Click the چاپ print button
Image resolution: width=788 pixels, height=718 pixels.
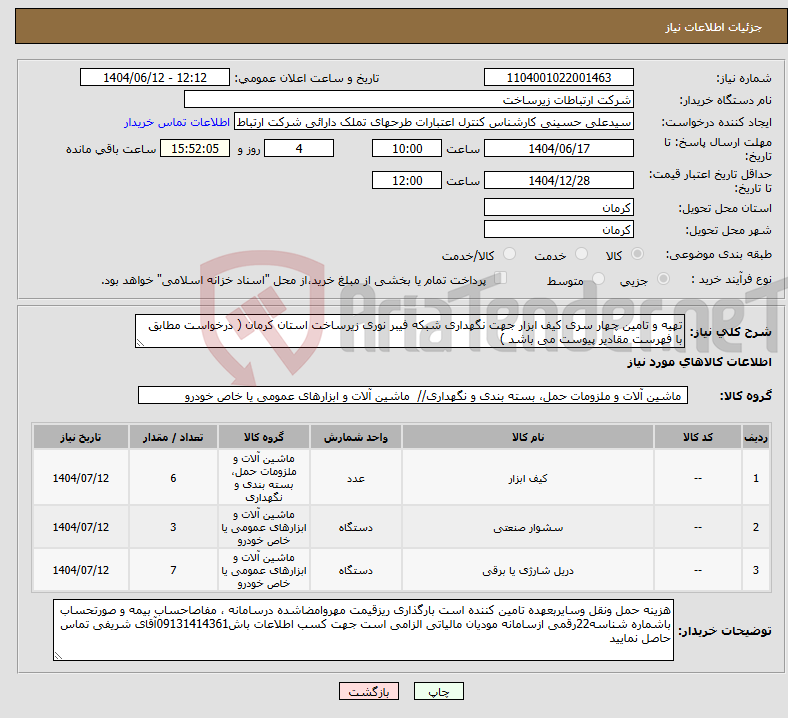click(x=439, y=691)
